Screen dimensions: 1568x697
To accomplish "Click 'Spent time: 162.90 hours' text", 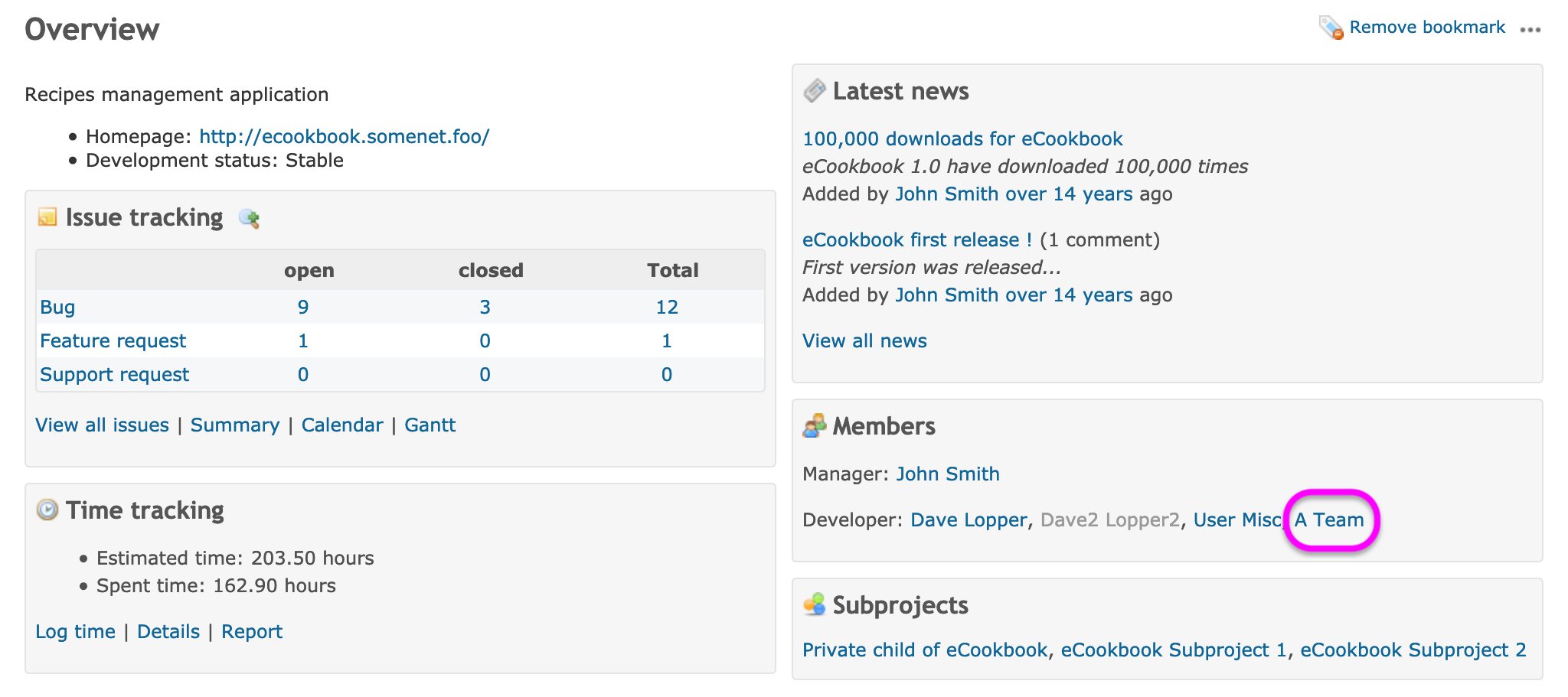I will (216, 585).
